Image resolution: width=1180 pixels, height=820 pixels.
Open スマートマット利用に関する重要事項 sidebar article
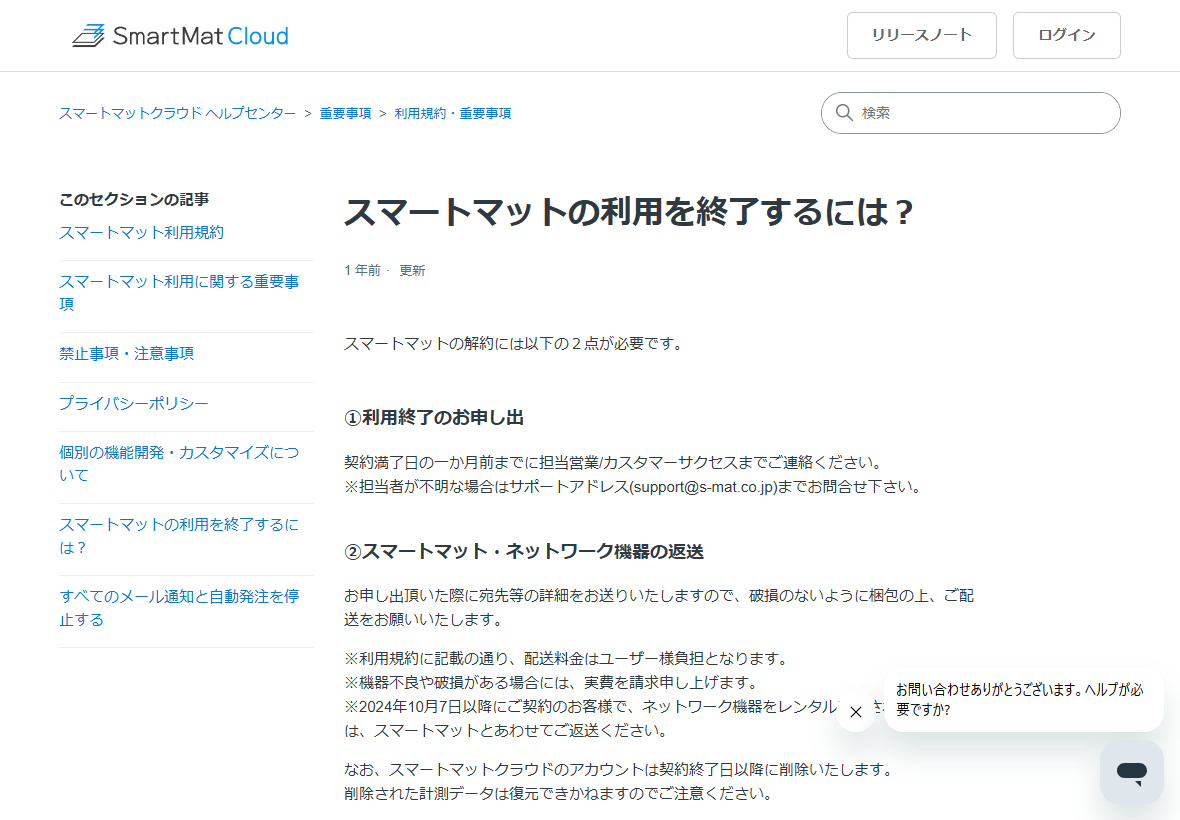(x=179, y=293)
